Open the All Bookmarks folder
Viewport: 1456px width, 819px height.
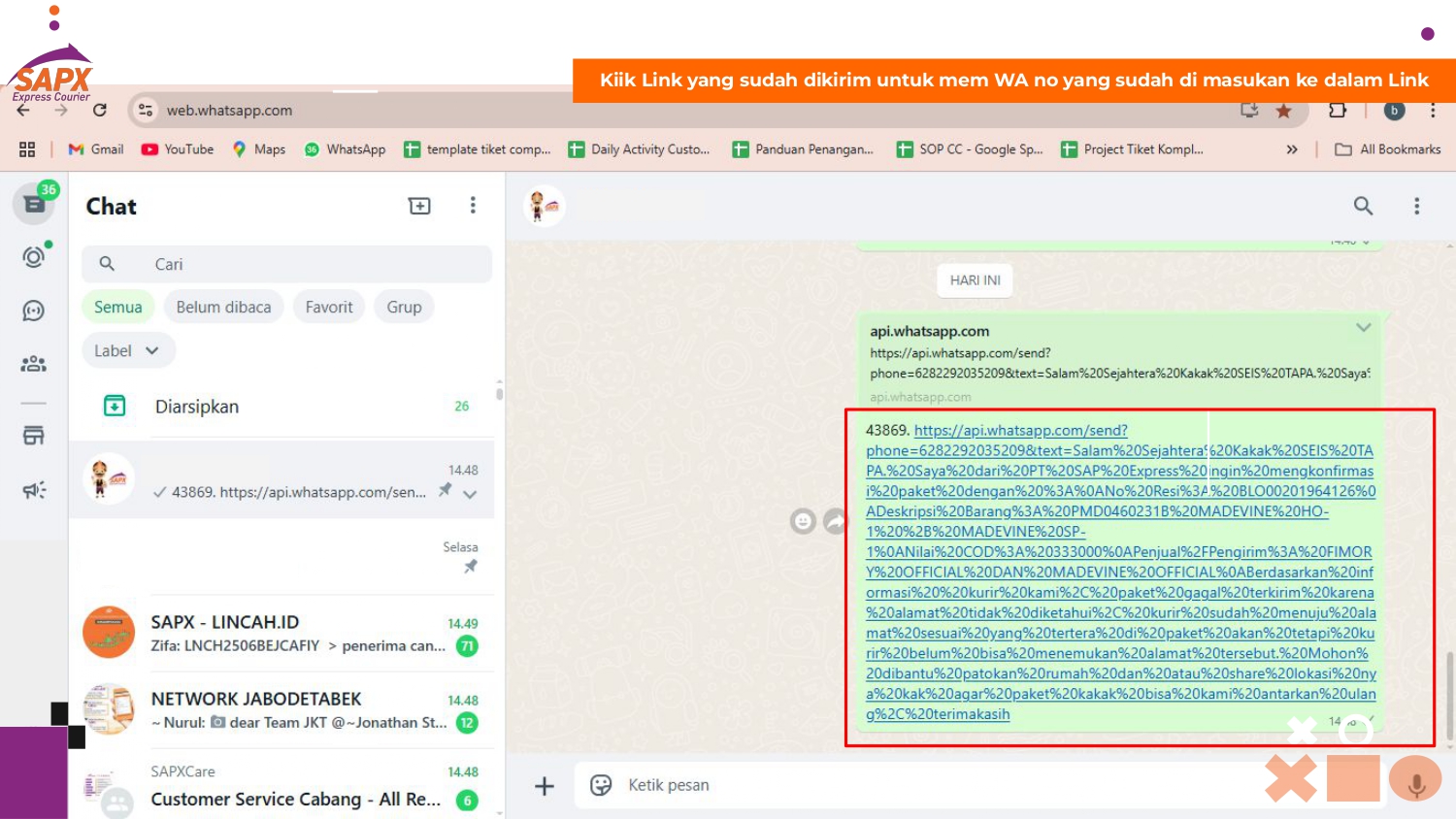[1388, 149]
